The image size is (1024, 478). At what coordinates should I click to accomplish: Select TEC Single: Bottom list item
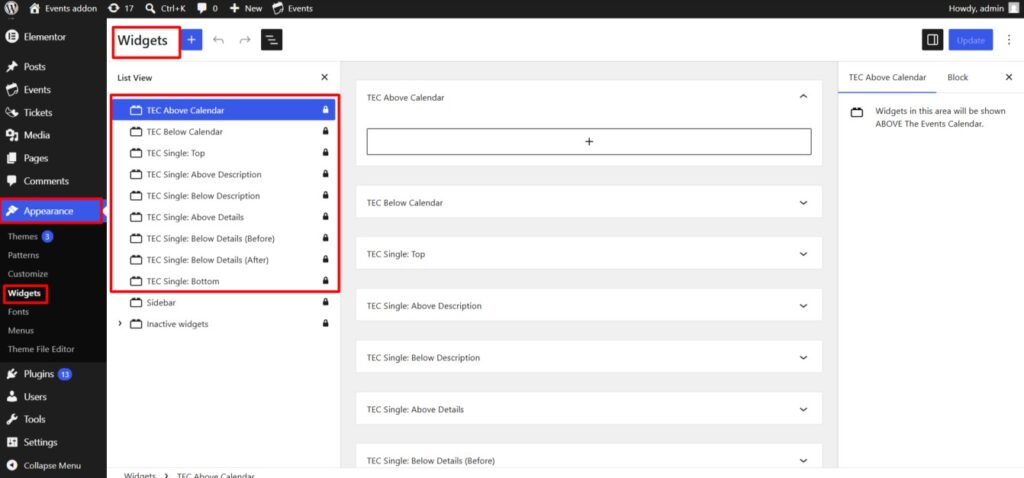click(223, 281)
